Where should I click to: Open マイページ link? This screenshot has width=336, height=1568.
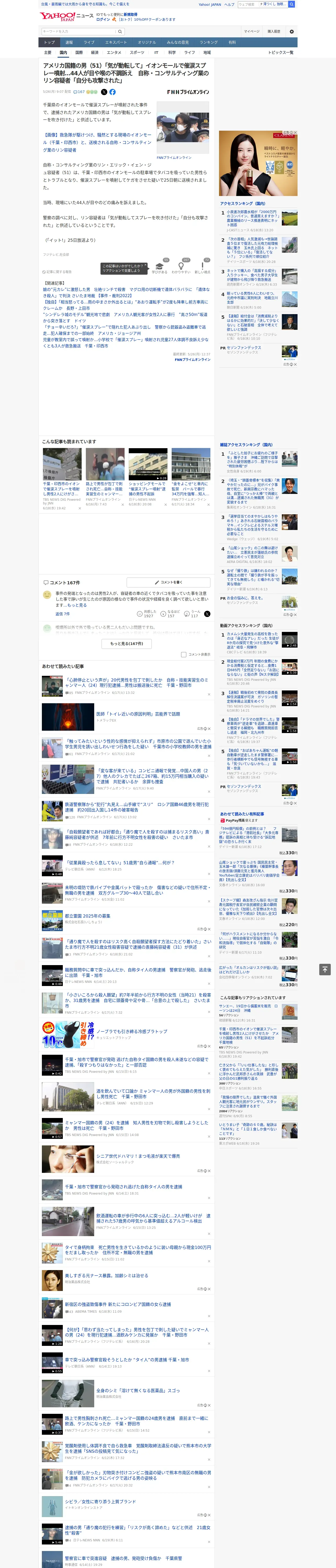click(x=251, y=32)
